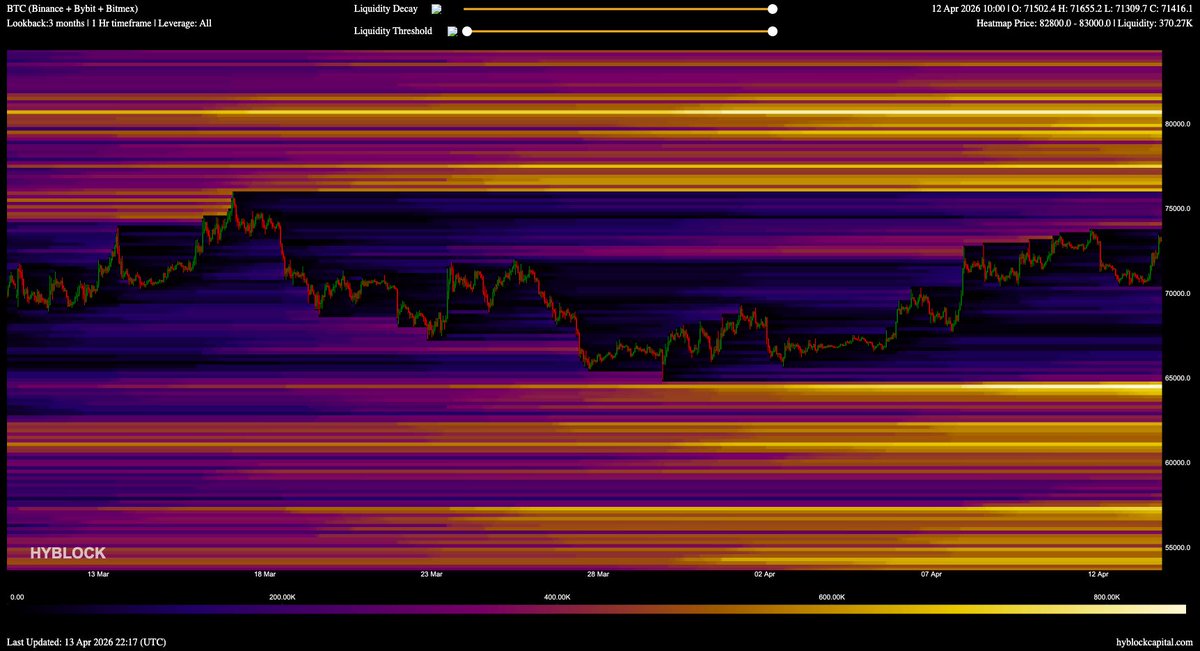
Task: Click the Liquidity Decay slider handle
Action: [x=772, y=9]
